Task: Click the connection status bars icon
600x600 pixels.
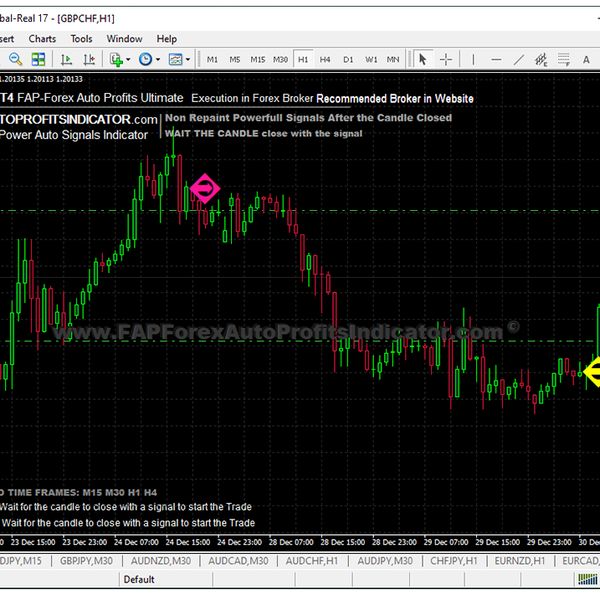Action: [x=587, y=579]
